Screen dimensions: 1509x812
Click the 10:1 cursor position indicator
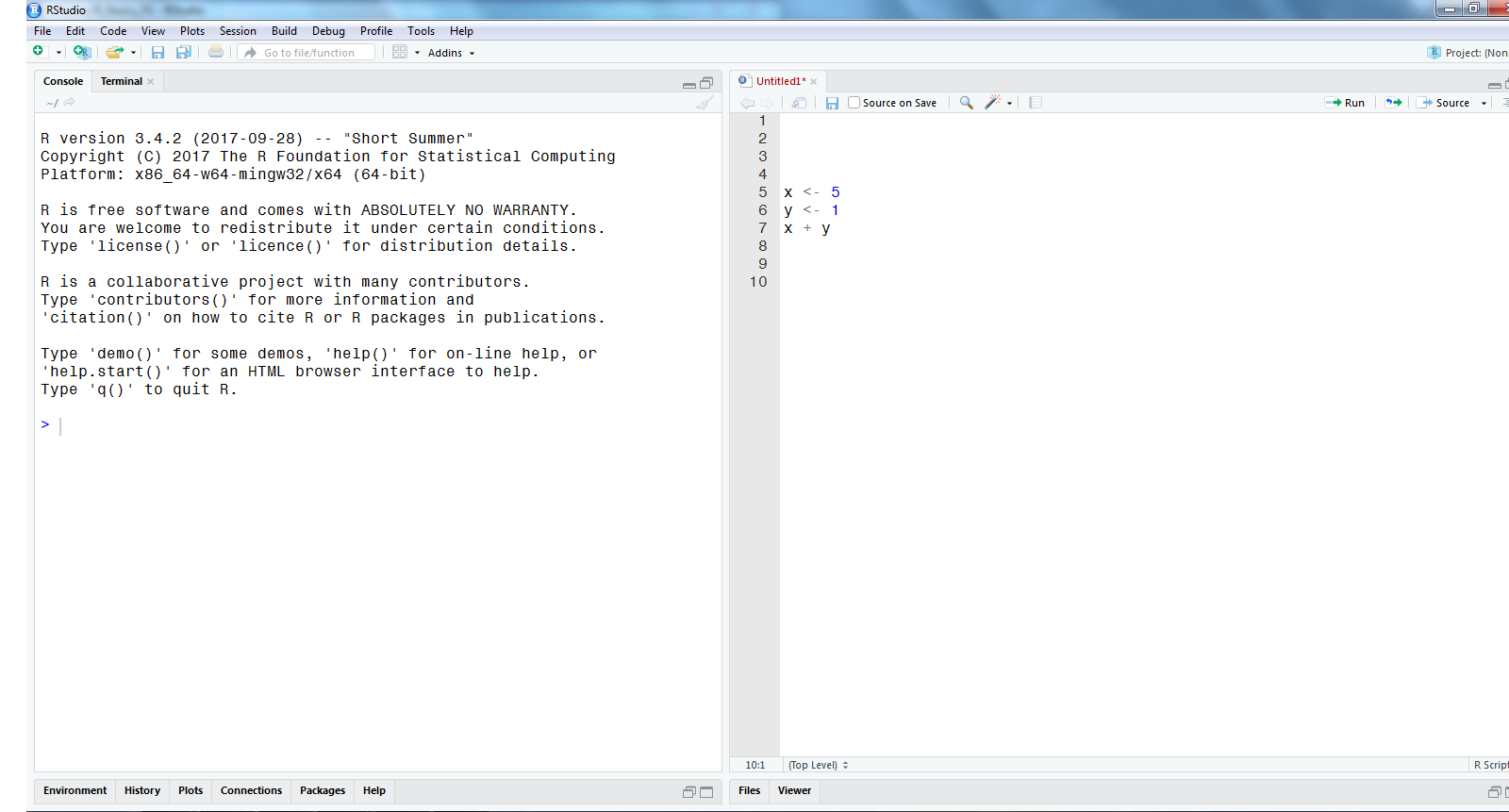pos(755,765)
